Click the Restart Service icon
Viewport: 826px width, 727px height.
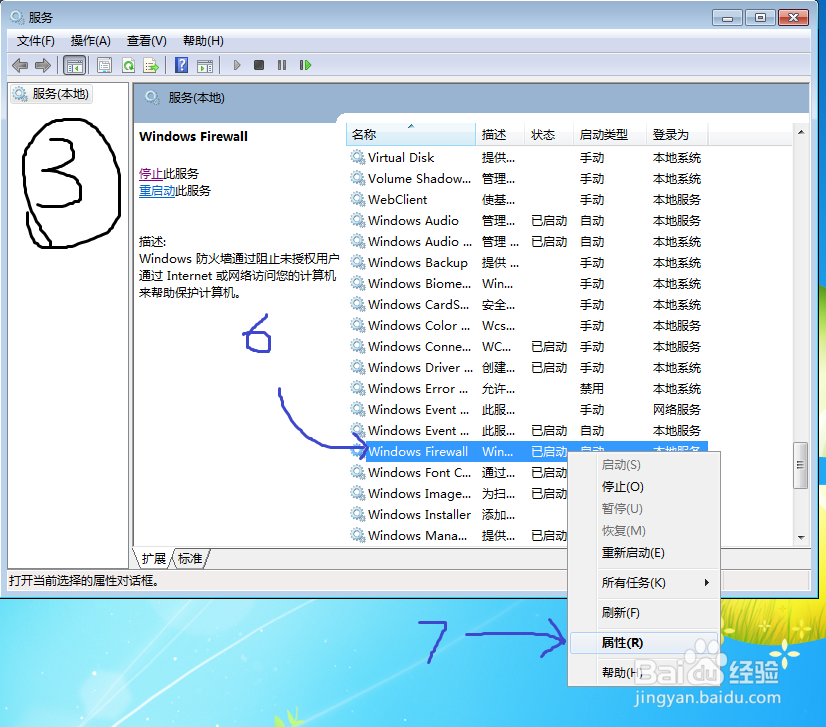[x=305, y=65]
